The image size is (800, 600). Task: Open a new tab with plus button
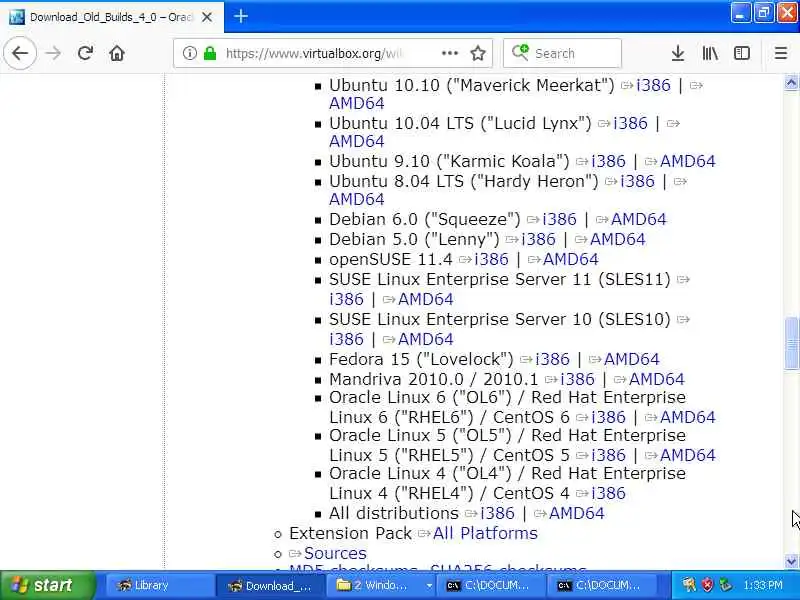coord(241,16)
